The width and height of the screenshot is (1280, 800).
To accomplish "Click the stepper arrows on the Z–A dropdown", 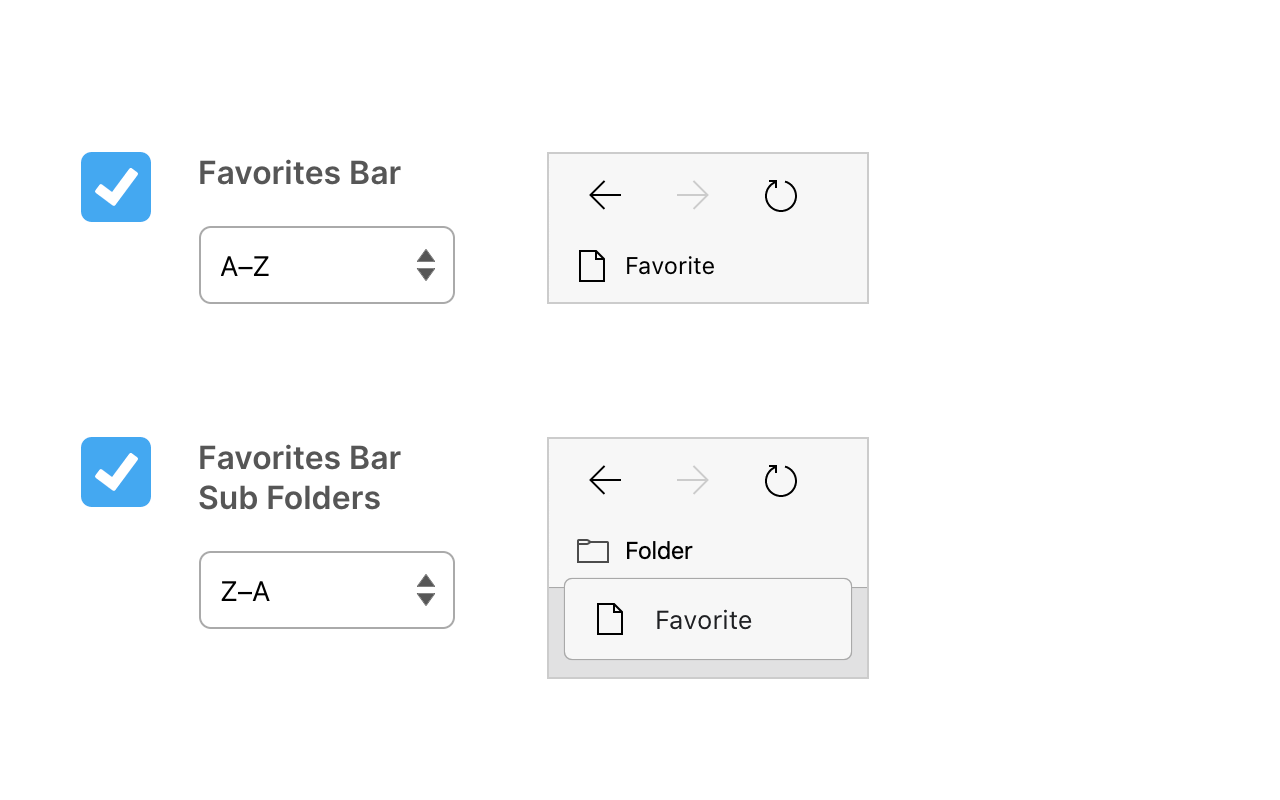I will [x=426, y=591].
